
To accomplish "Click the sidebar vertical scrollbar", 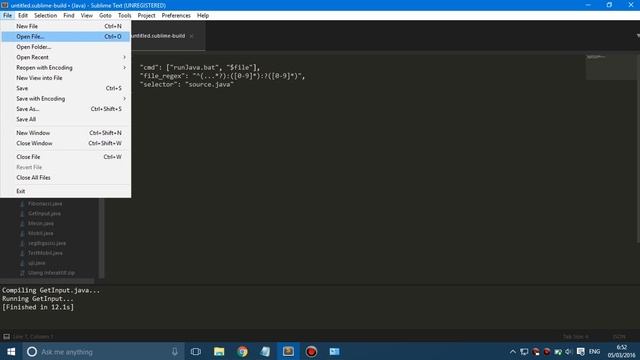I will [102, 239].
